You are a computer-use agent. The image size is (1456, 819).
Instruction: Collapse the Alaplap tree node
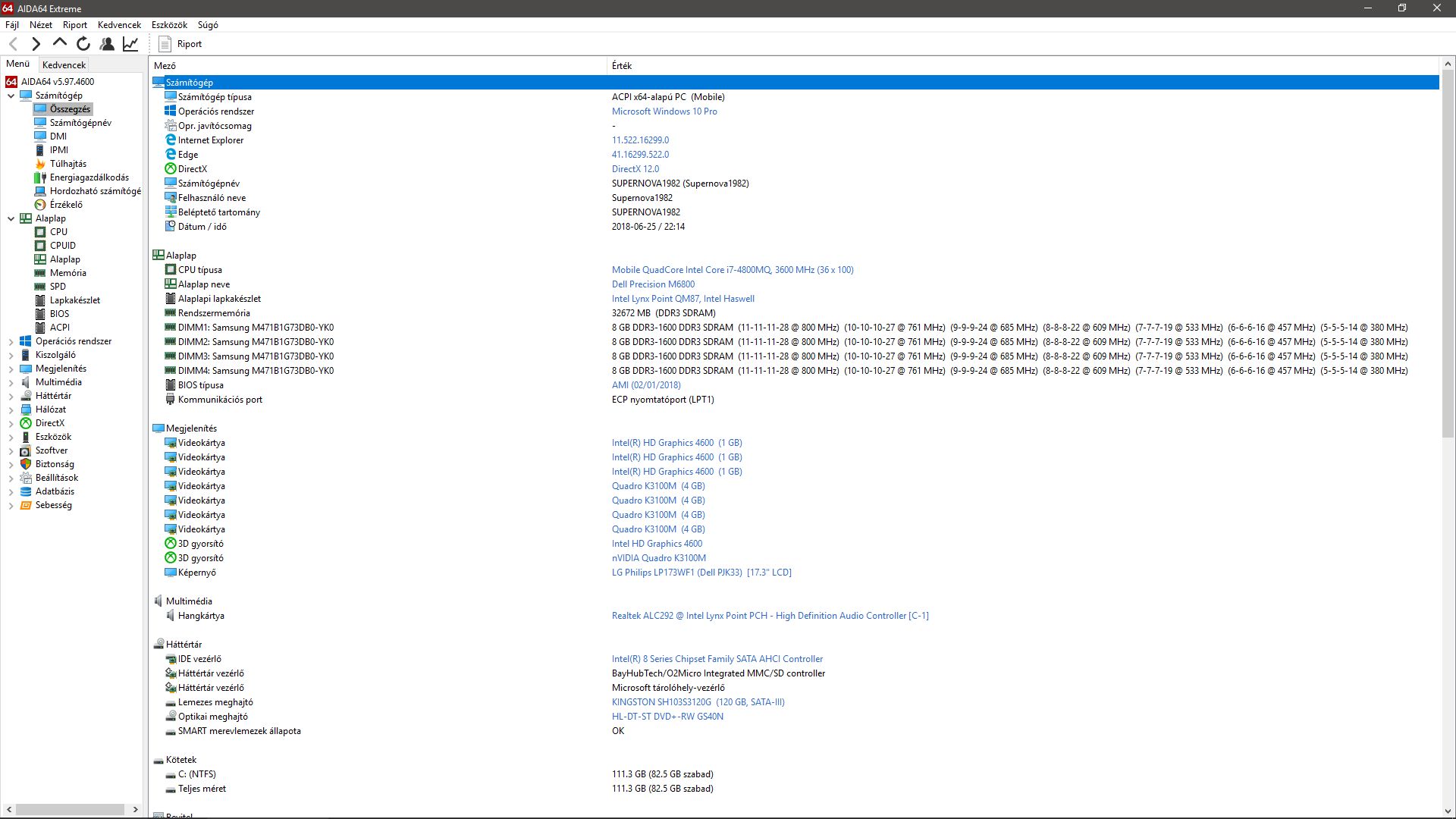point(11,218)
